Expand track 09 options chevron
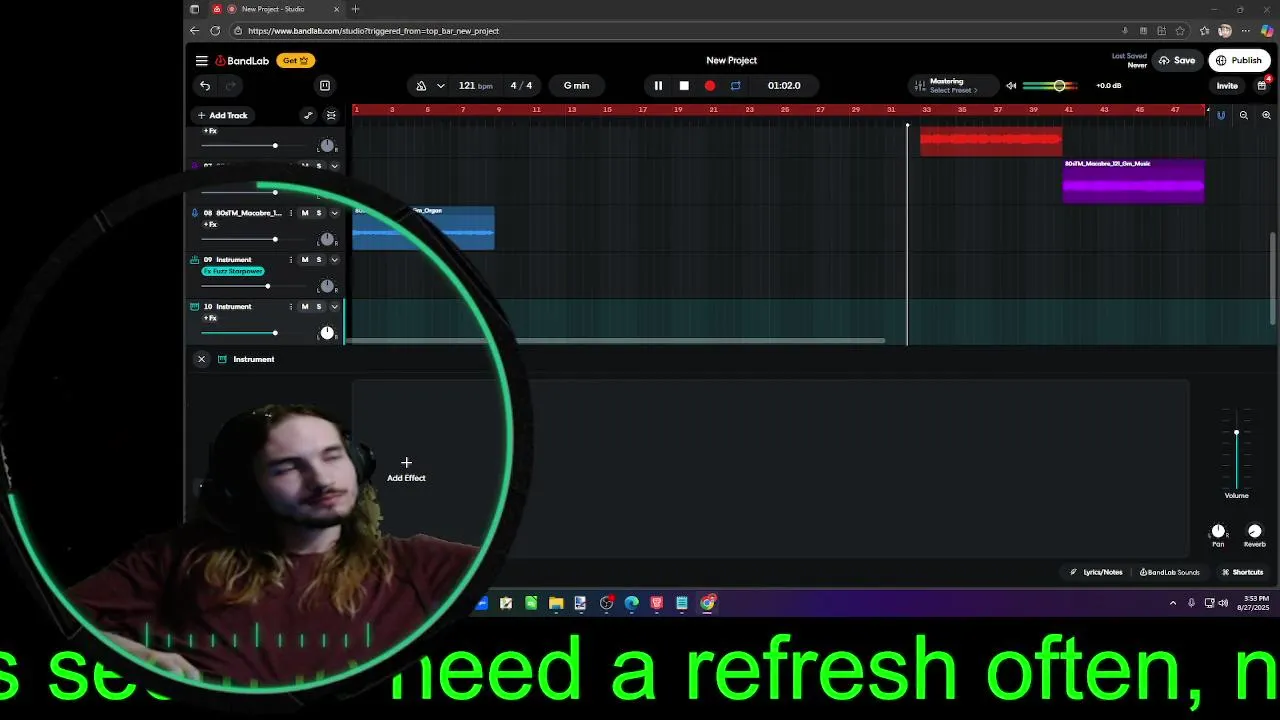Screen dimensions: 1280x720 coord(334,260)
